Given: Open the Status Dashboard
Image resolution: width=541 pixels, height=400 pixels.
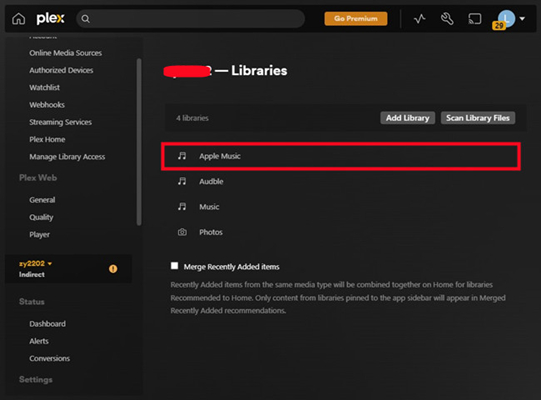Looking at the screenshot, I should [48, 324].
